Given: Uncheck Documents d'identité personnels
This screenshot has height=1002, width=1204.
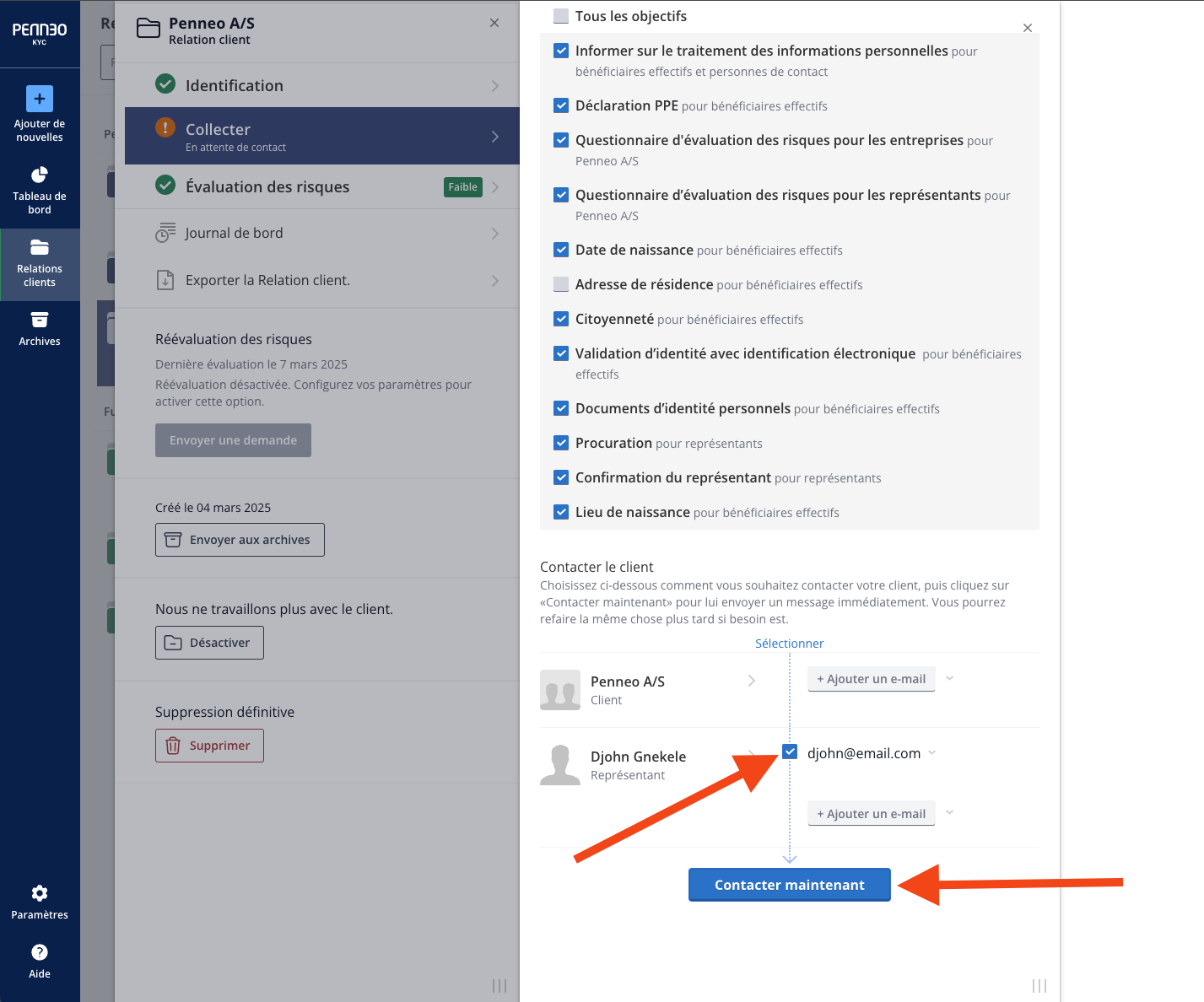Looking at the screenshot, I should (561, 408).
